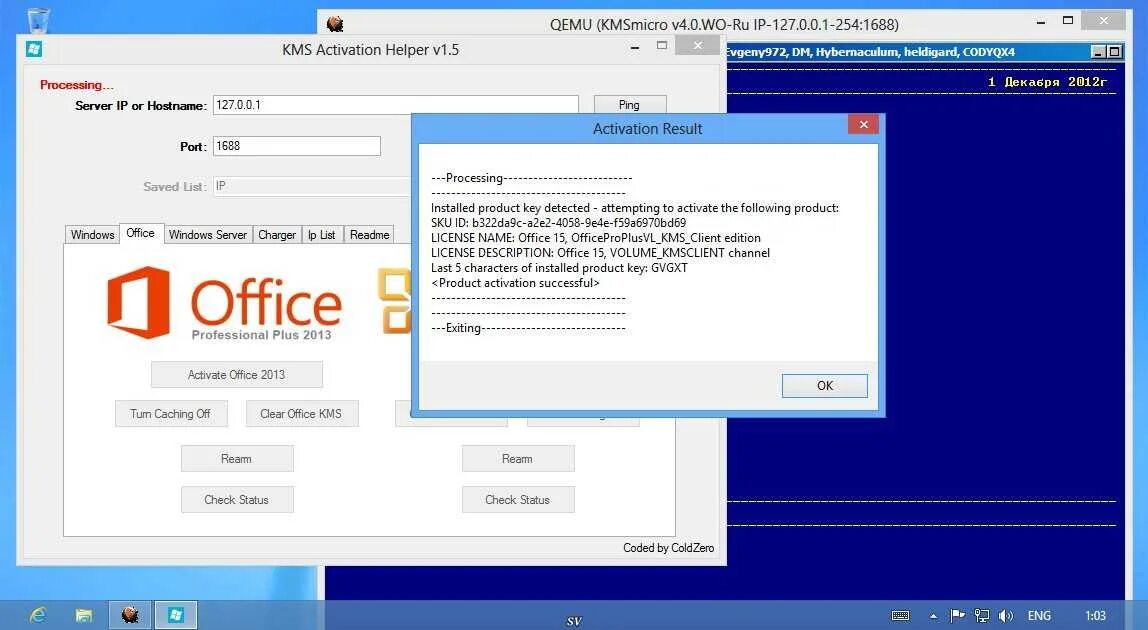Open the Windows Server tab
The image size is (1148, 630).
click(208, 234)
